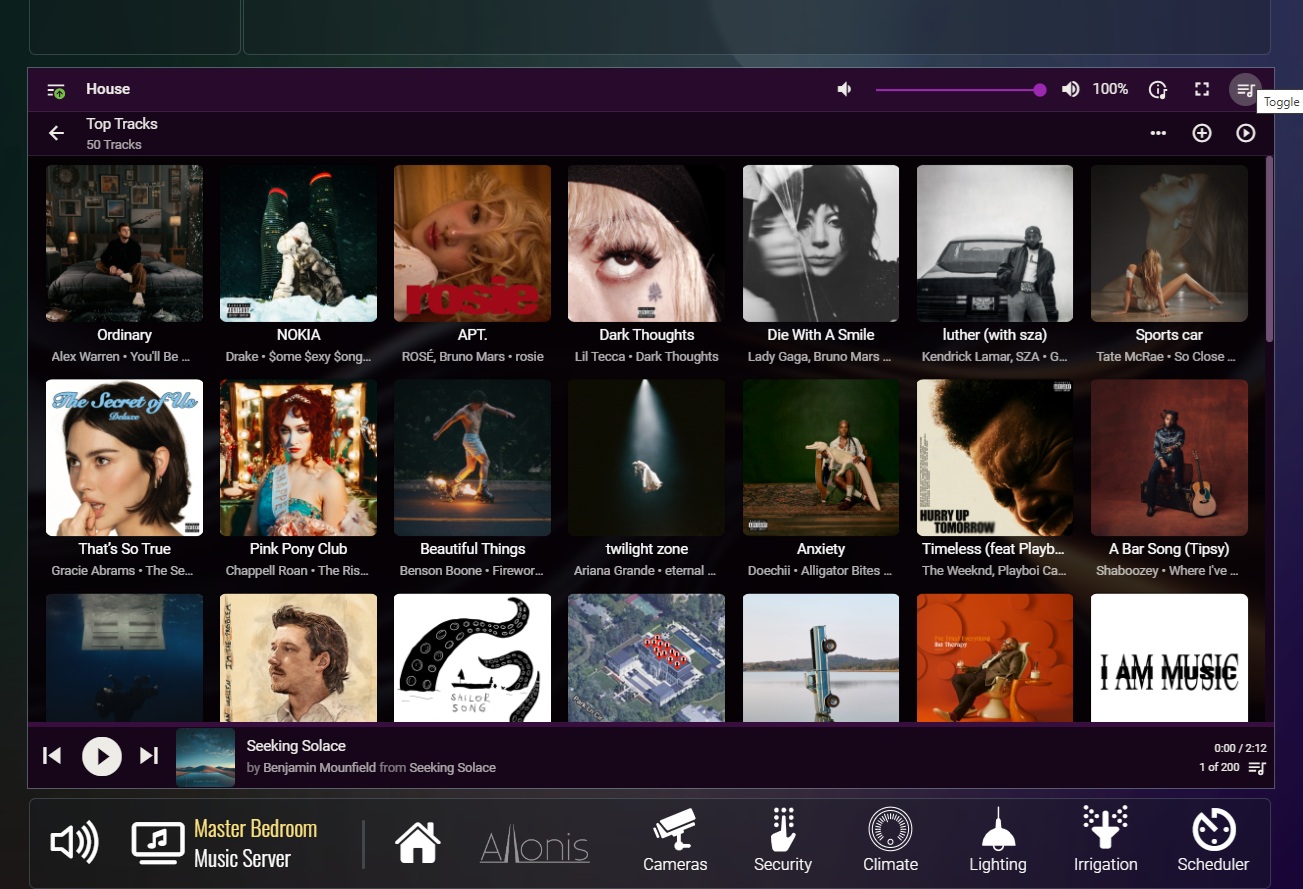Click the Kendrick Lamar, SZA subtitle
The height and width of the screenshot is (889, 1303).
(x=994, y=357)
